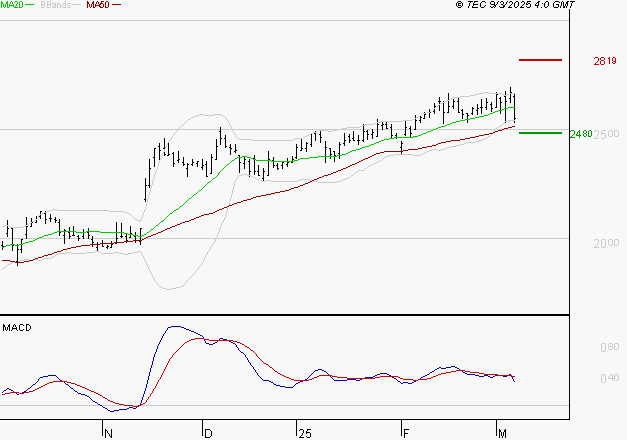The height and width of the screenshot is (440, 627).
Task: Click the MACD panel label
Action: point(17,328)
